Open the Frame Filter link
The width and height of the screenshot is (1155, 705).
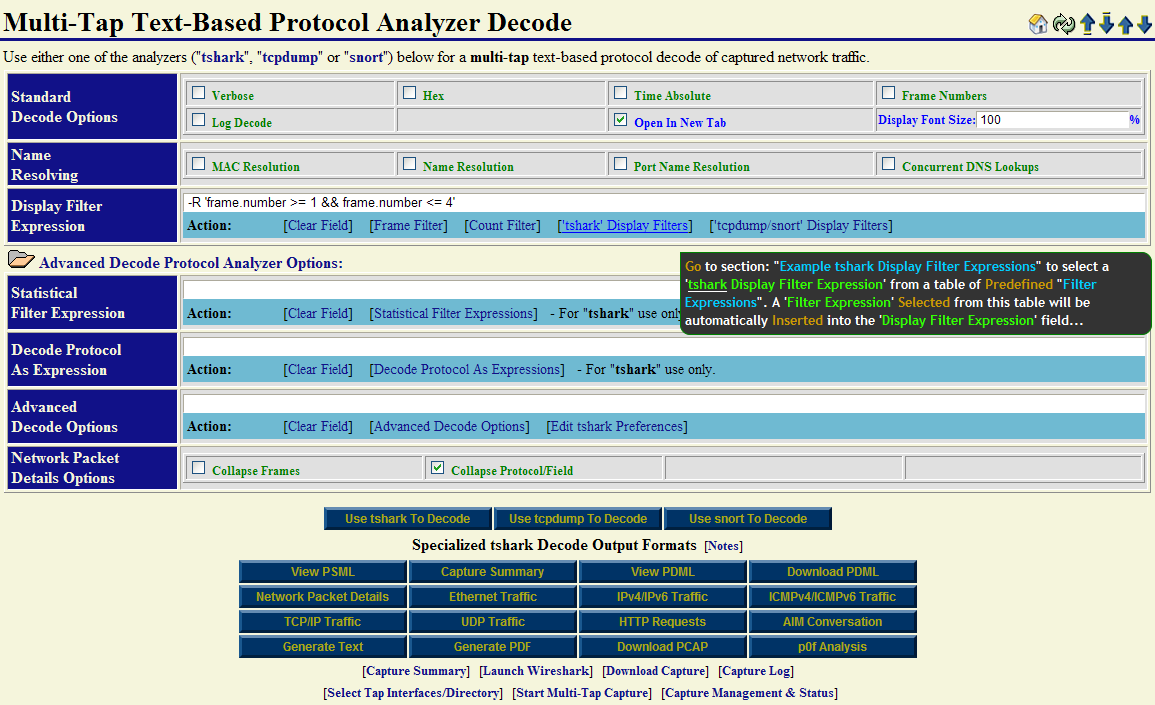pos(408,225)
